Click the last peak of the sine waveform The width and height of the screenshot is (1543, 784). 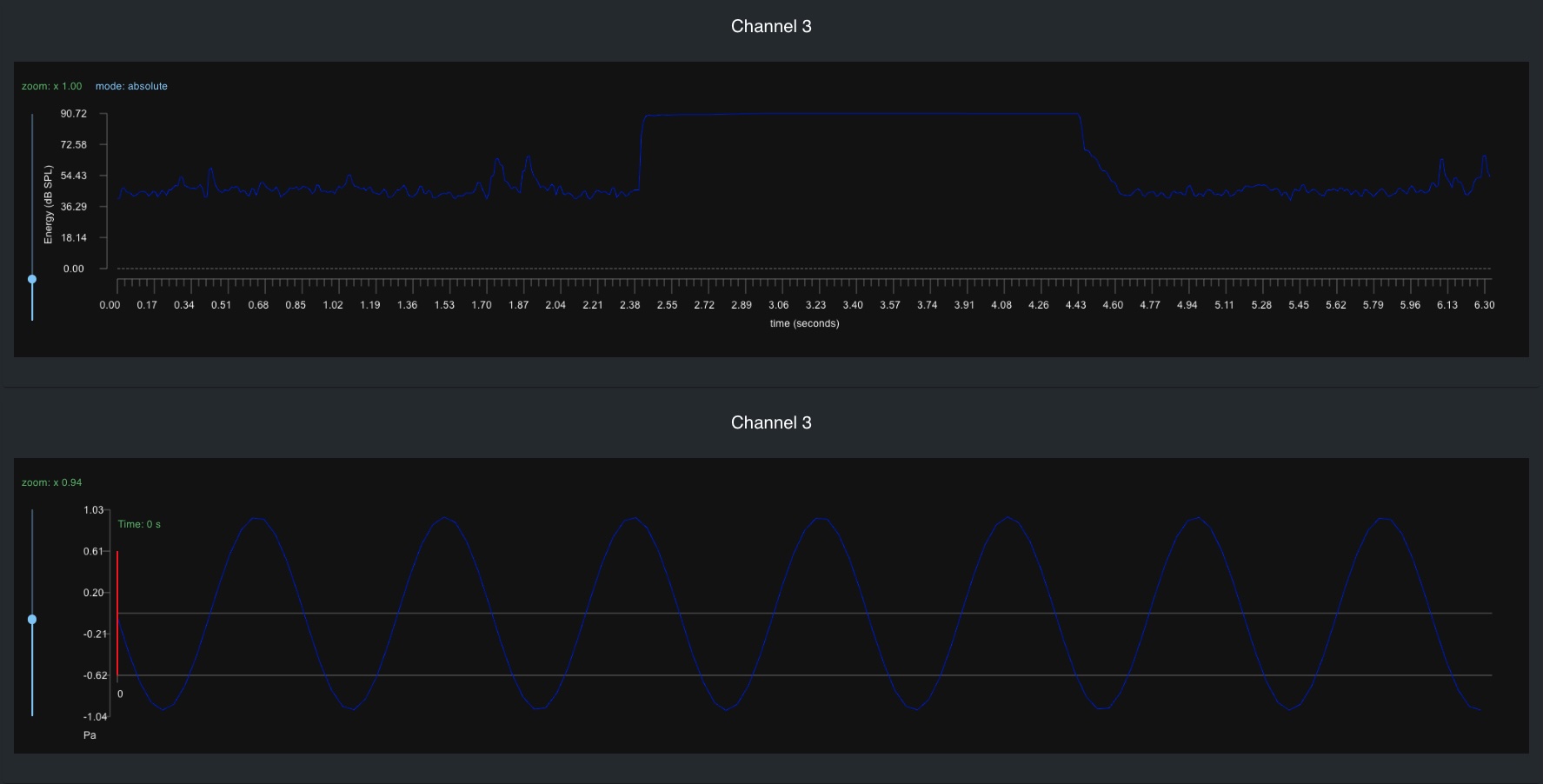click(1383, 519)
